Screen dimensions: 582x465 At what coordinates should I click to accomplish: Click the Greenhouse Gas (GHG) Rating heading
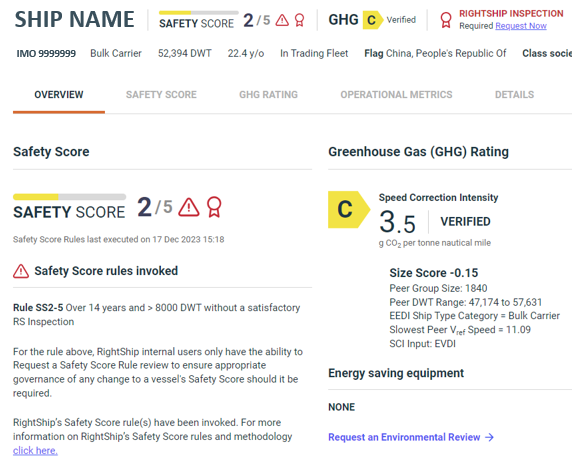coord(418,151)
